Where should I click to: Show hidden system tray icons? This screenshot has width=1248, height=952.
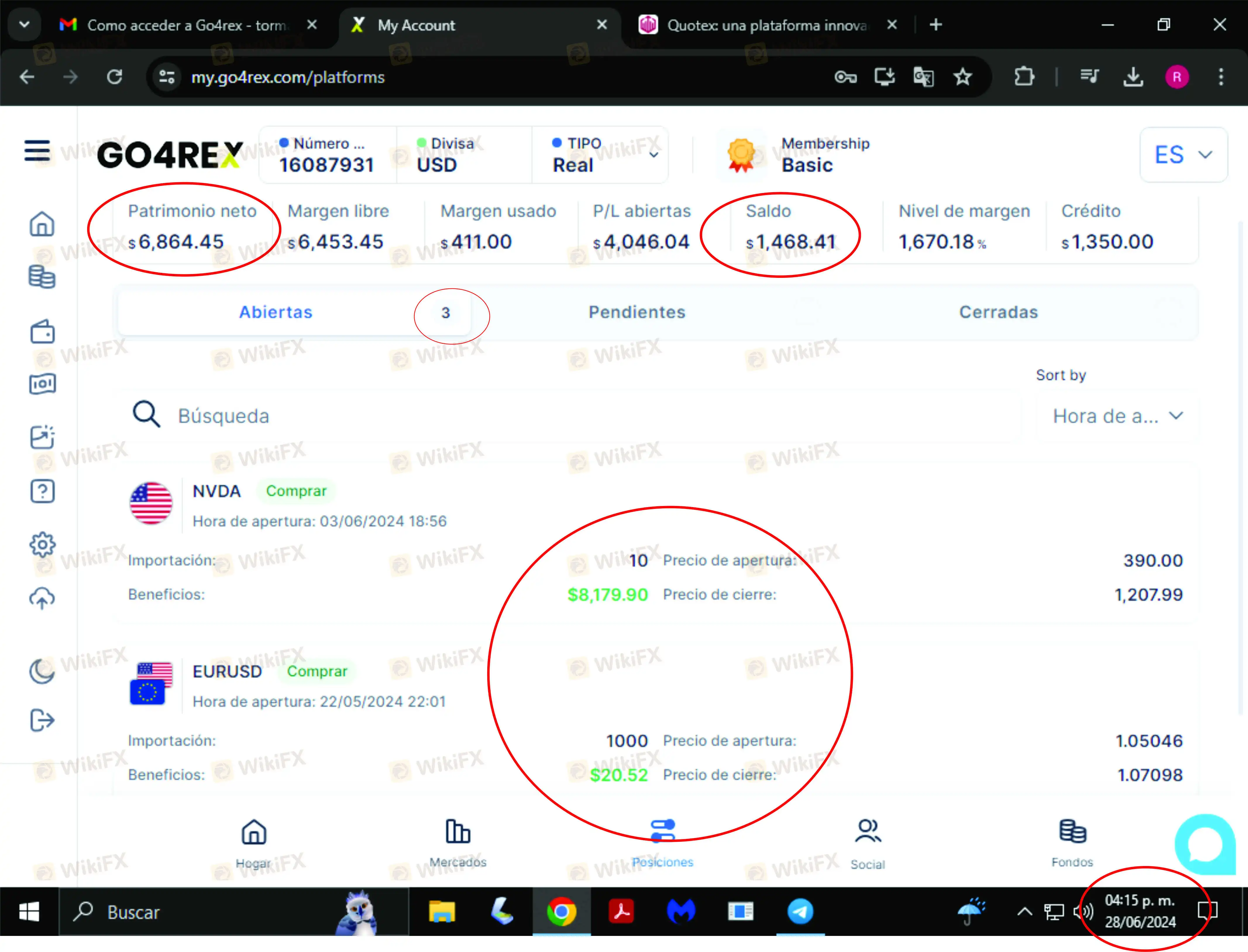click(1024, 912)
